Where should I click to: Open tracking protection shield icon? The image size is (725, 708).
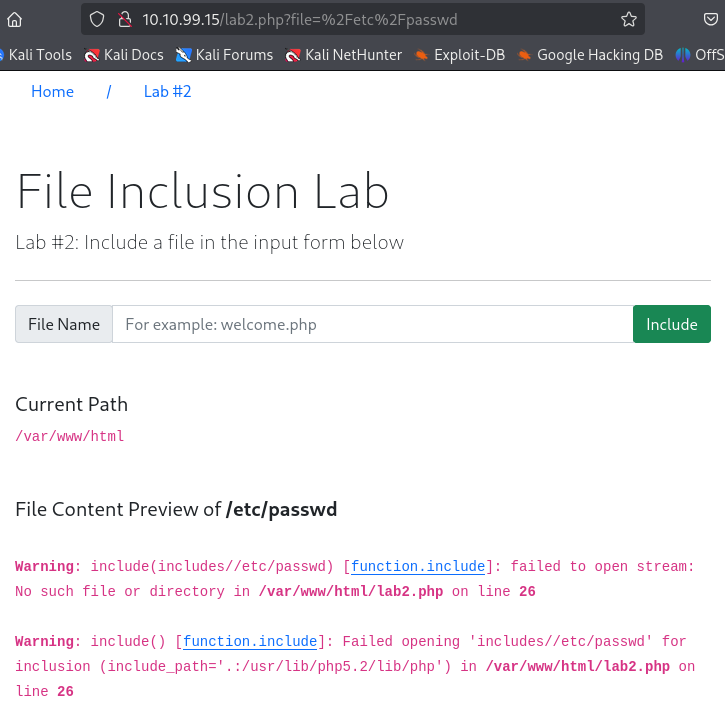tap(97, 19)
